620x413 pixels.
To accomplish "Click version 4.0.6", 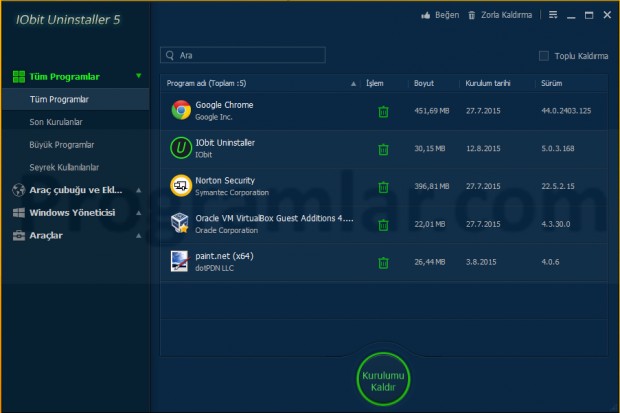I will (x=550, y=262).
